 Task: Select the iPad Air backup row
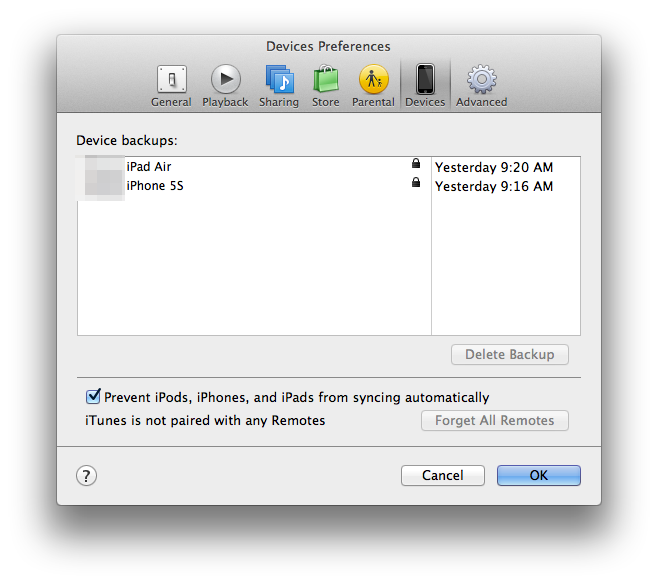(x=329, y=167)
